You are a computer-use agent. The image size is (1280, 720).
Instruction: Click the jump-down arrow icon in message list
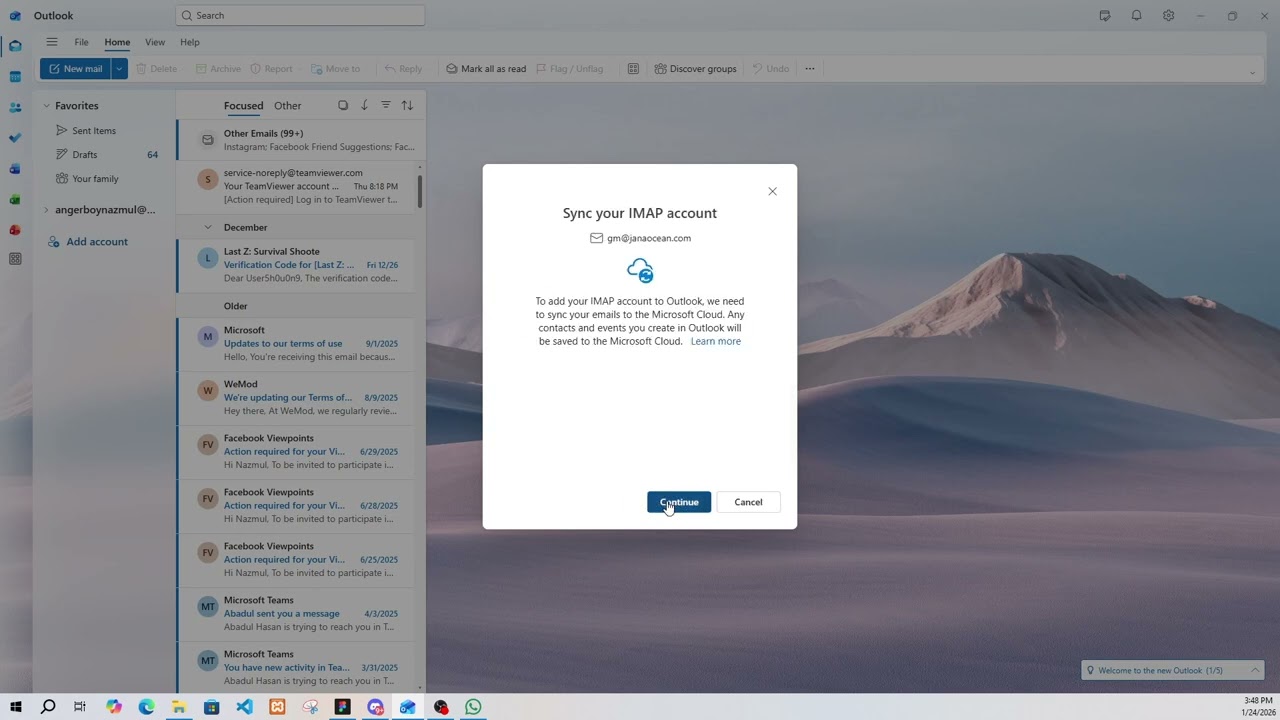[364, 105]
